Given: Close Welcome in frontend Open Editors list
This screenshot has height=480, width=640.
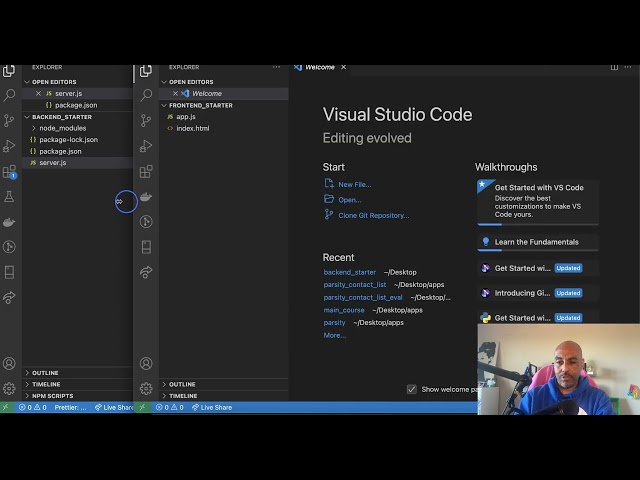Looking at the screenshot, I should [x=175, y=93].
